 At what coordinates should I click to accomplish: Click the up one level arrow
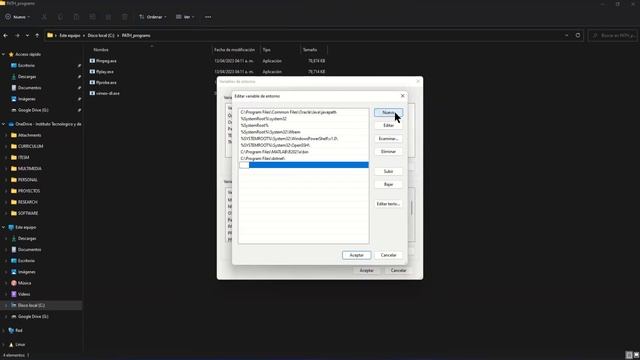(x=37, y=36)
